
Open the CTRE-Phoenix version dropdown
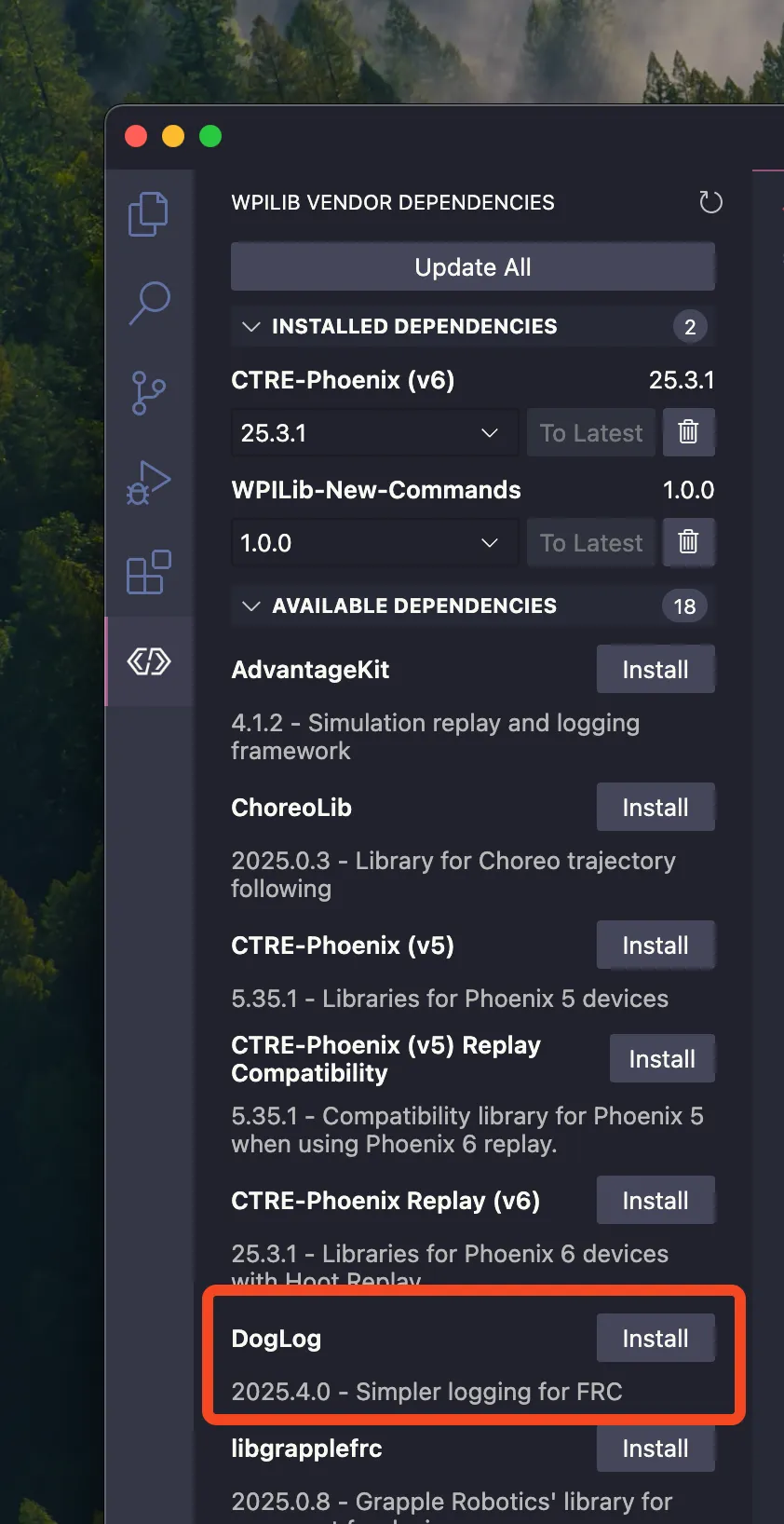click(375, 432)
